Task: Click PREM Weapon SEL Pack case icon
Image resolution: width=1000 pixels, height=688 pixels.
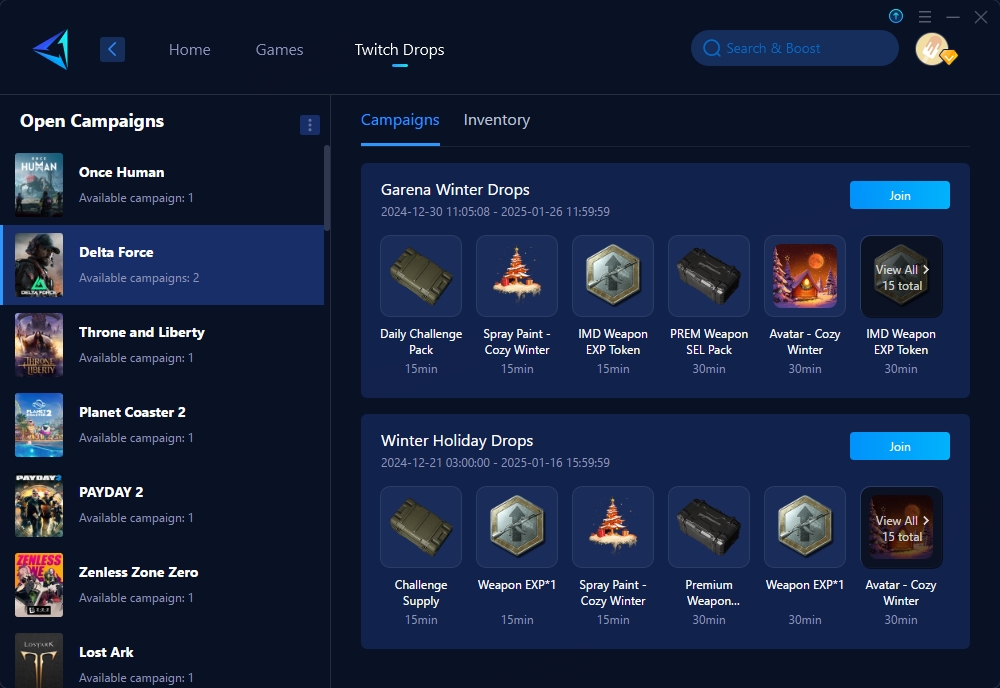Action: 709,276
